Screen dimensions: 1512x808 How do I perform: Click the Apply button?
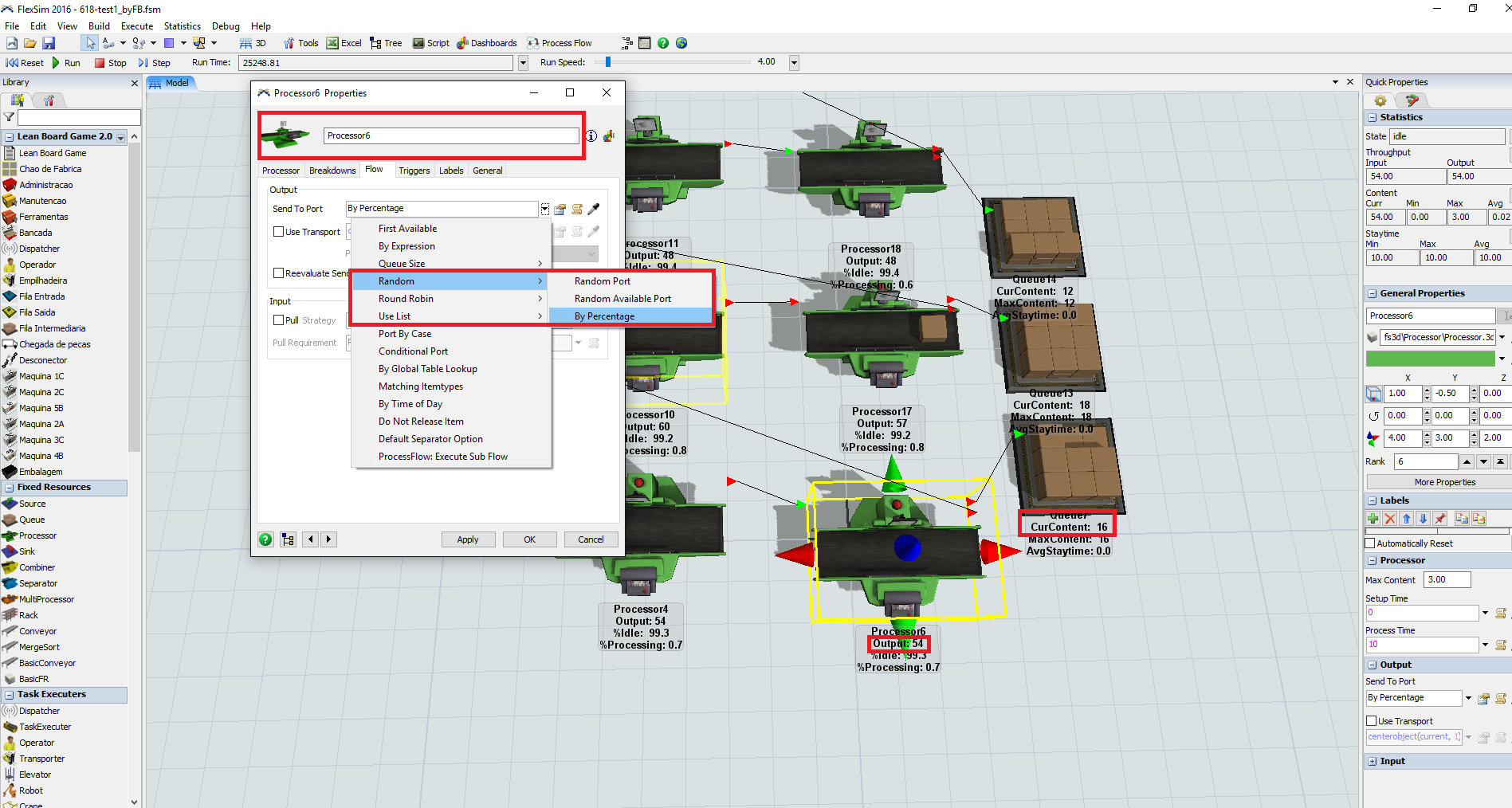click(x=468, y=539)
